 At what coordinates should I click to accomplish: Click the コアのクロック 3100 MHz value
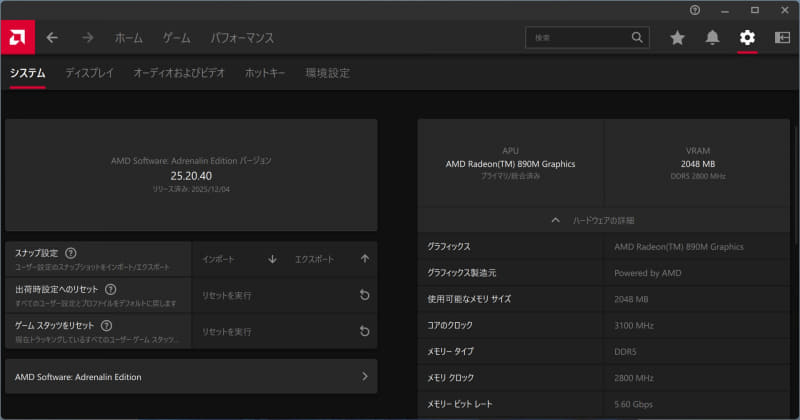point(634,326)
